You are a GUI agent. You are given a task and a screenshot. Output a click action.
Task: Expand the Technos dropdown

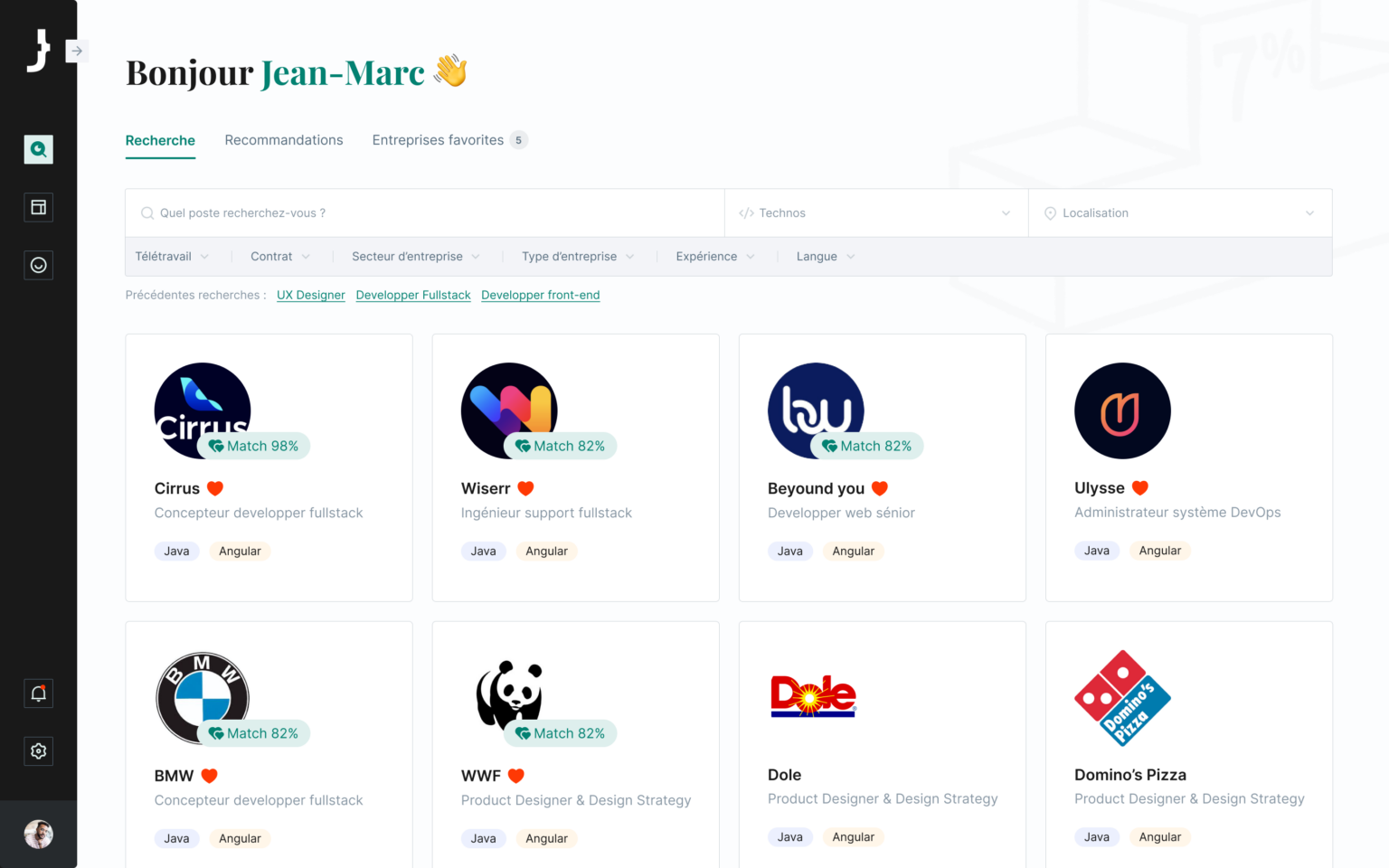click(x=876, y=213)
